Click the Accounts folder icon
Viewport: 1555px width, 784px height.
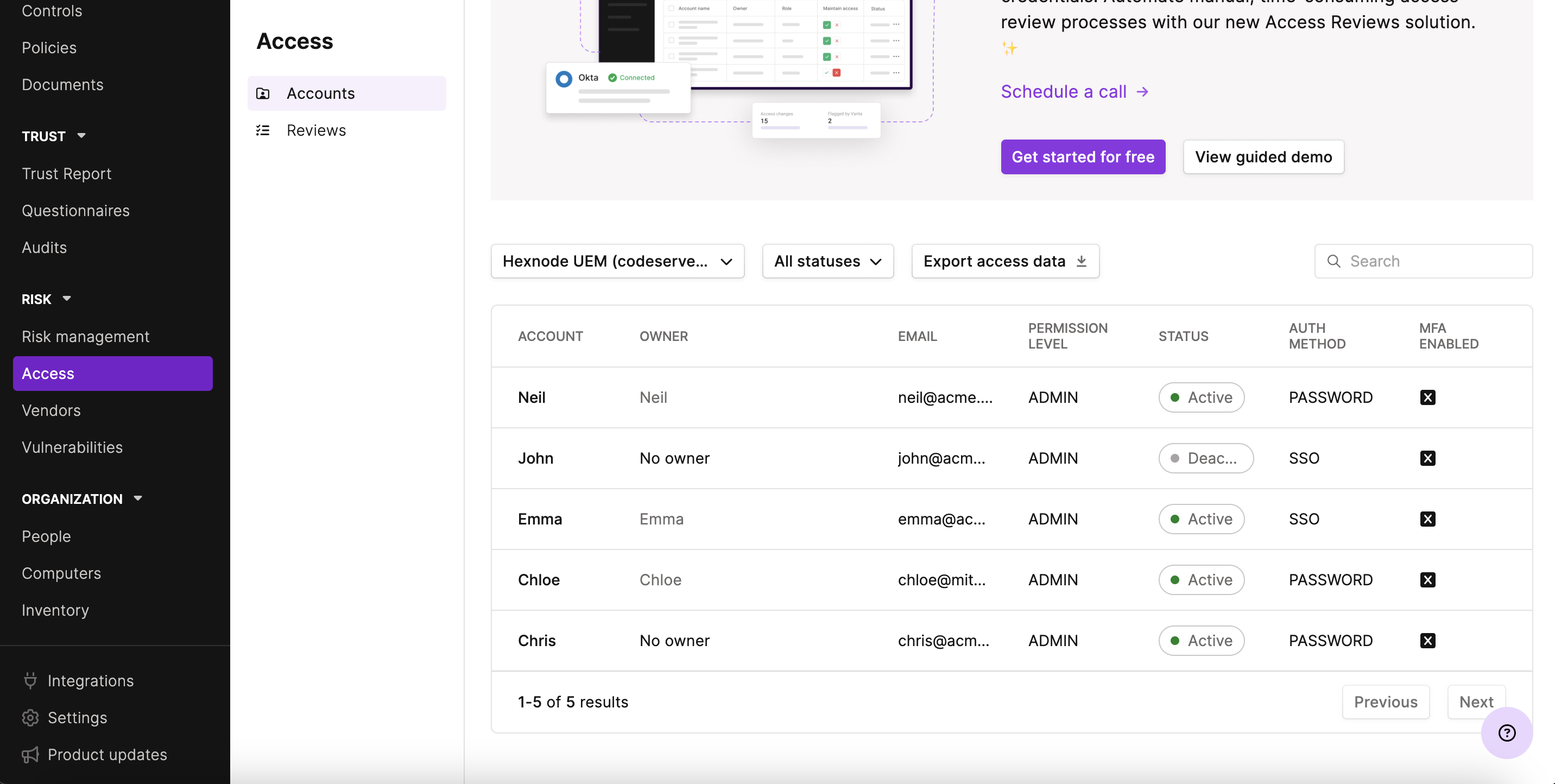[x=263, y=93]
